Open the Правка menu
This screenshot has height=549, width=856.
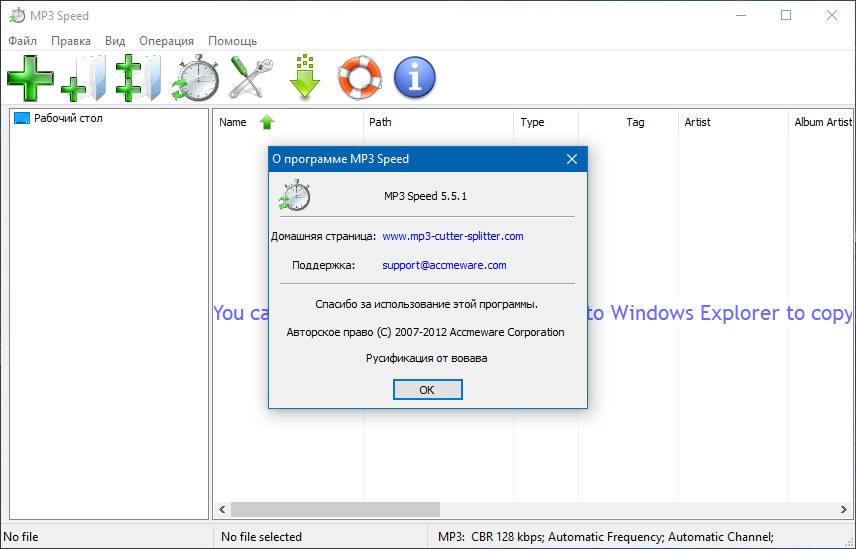[71, 41]
